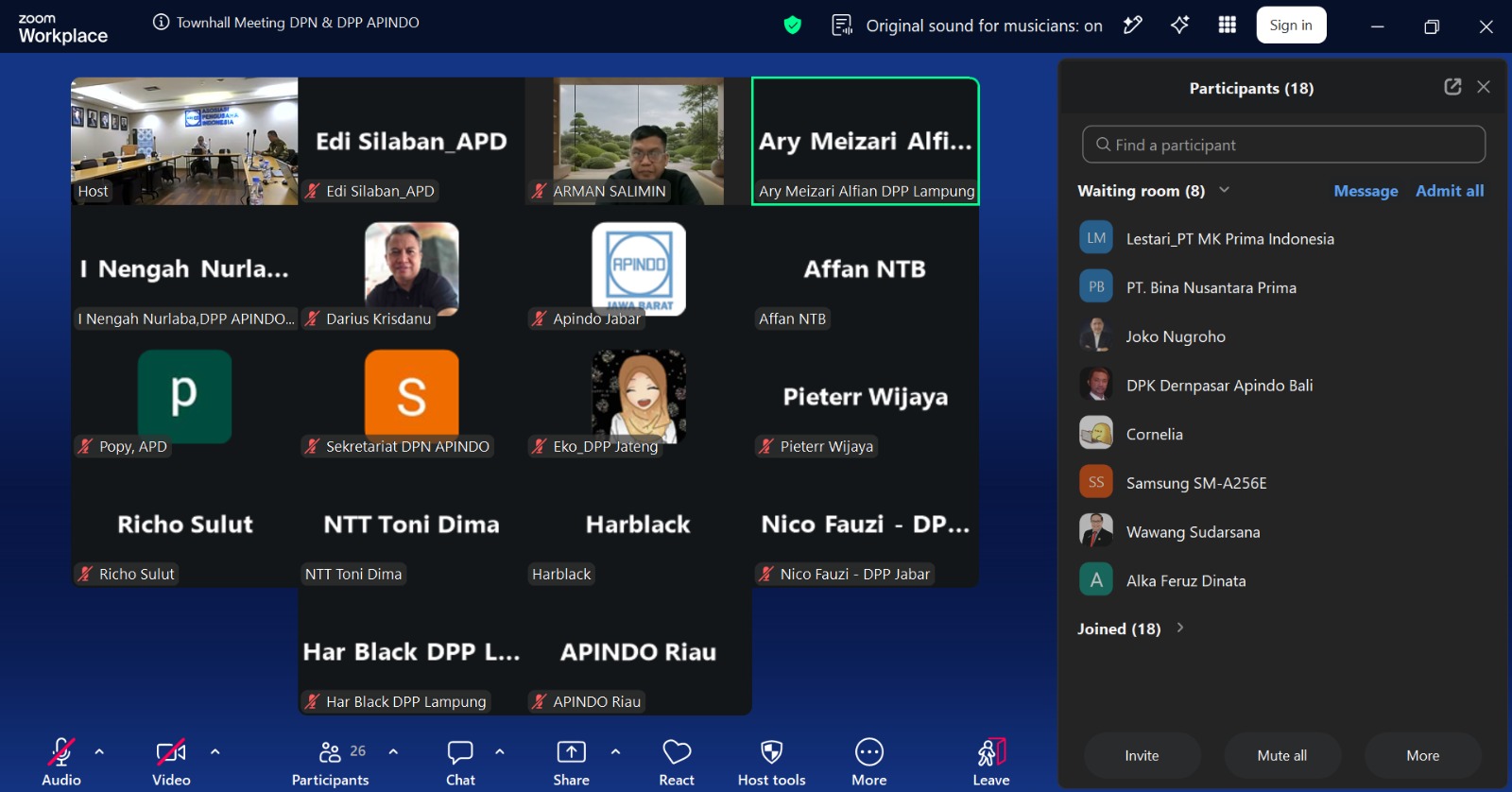Select the Apindo Jabar logo tile

pos(639,268)
